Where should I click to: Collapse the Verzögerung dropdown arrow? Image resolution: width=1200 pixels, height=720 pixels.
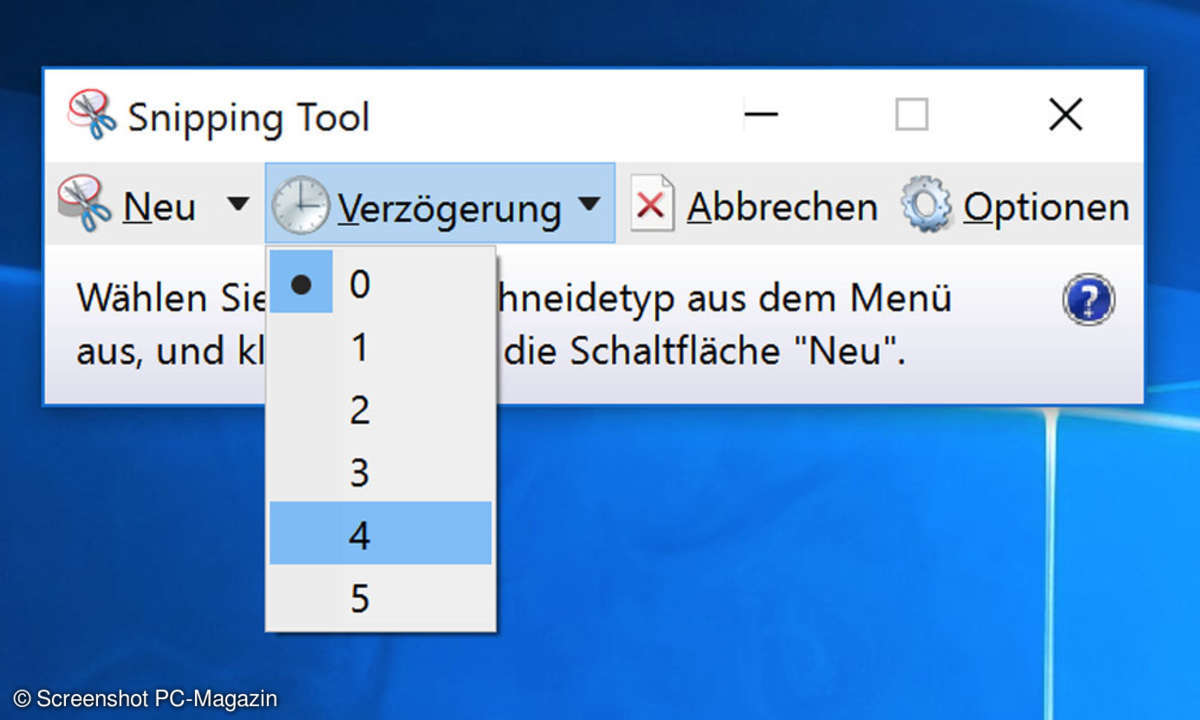point(590,205)
